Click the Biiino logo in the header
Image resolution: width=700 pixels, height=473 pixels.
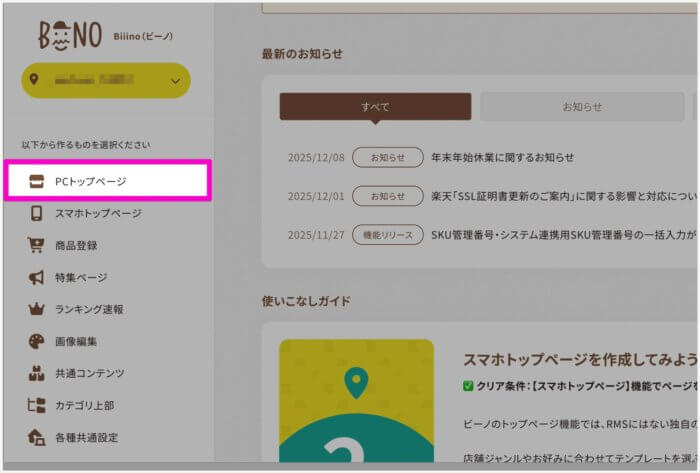pyautogui.click(x=70, y=36)
